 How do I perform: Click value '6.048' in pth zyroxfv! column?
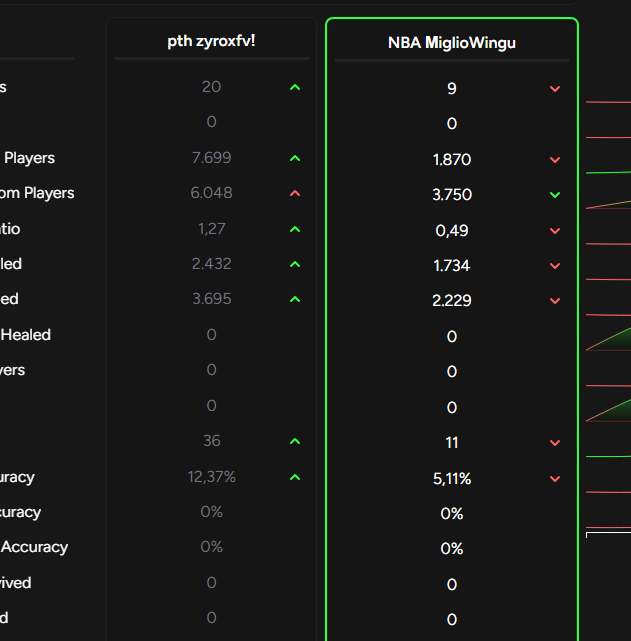211,193
